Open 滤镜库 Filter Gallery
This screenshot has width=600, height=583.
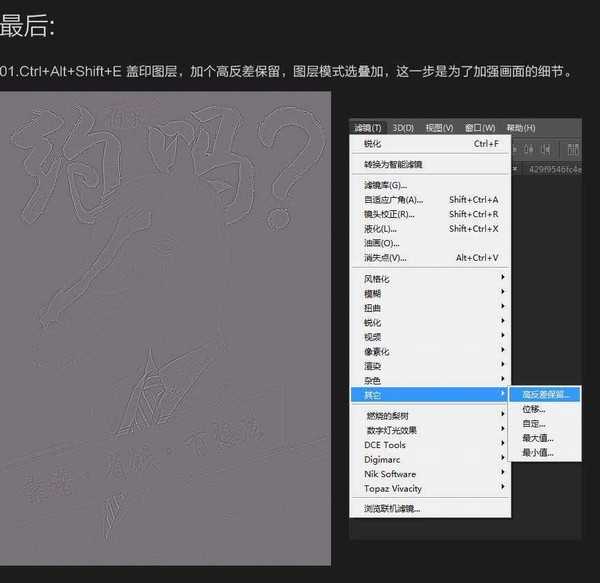pos(385,185)
